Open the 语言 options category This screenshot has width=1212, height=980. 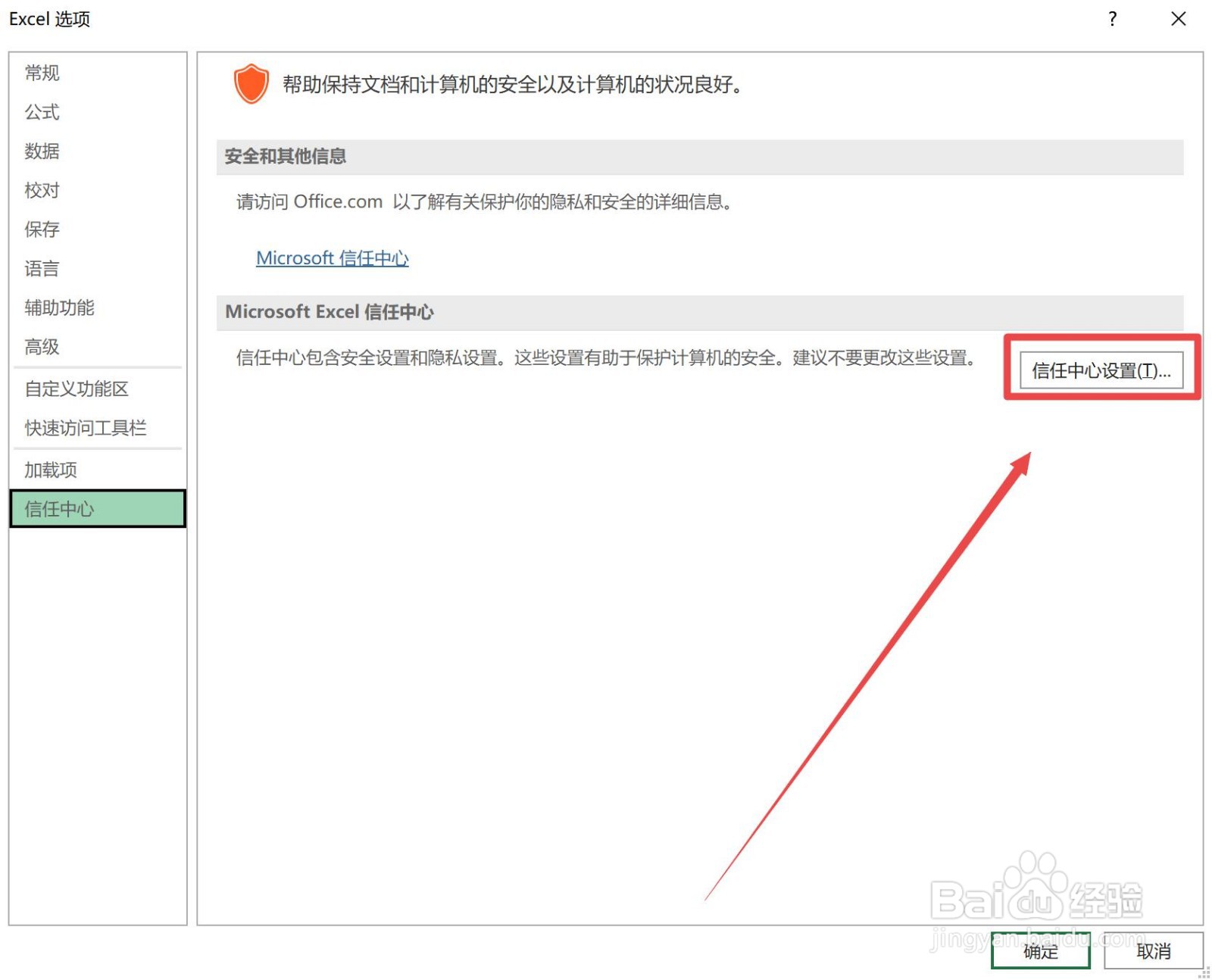[x=97, y=268]
